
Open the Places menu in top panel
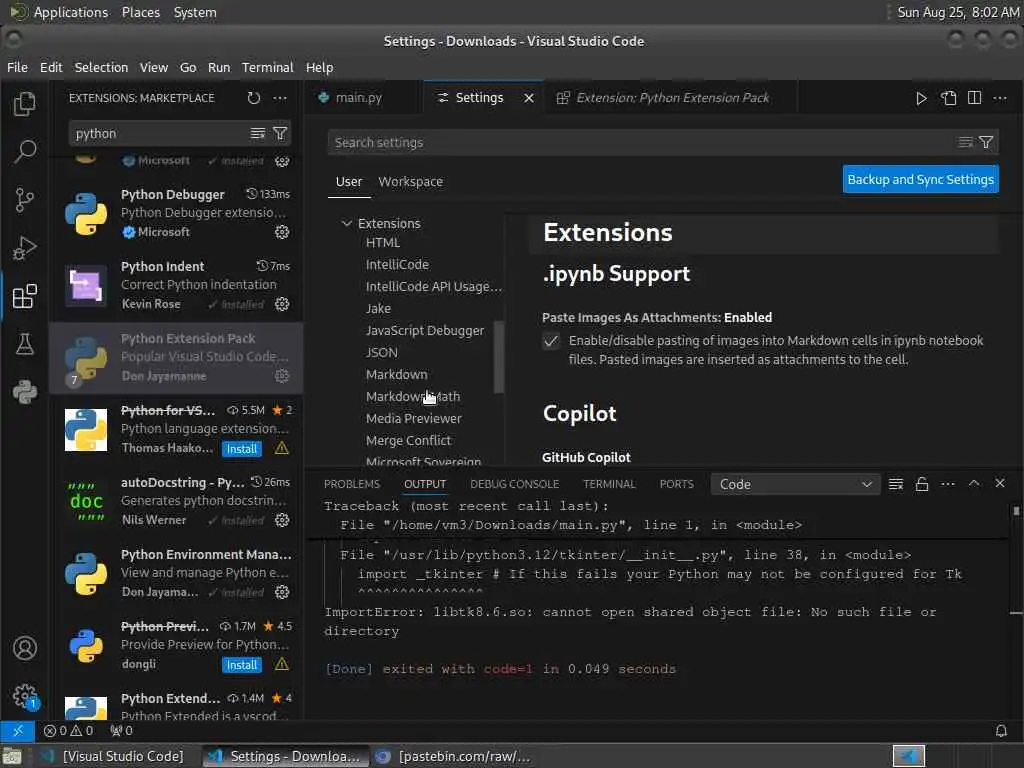click(x=141, y=12)
